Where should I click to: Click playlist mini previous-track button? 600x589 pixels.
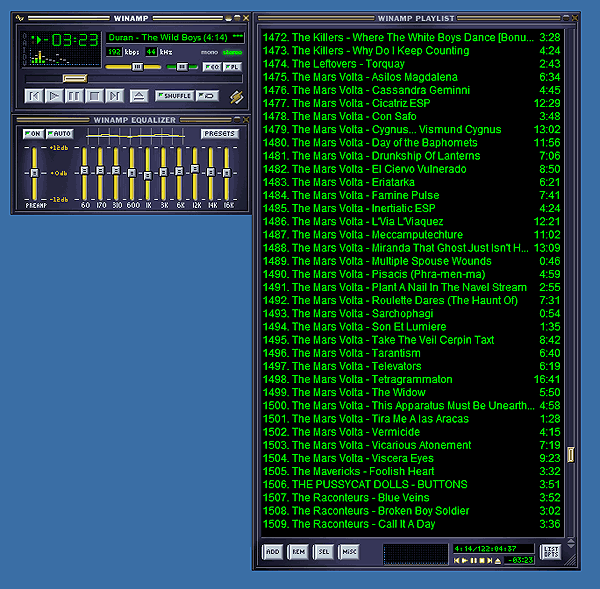point(456,561)
